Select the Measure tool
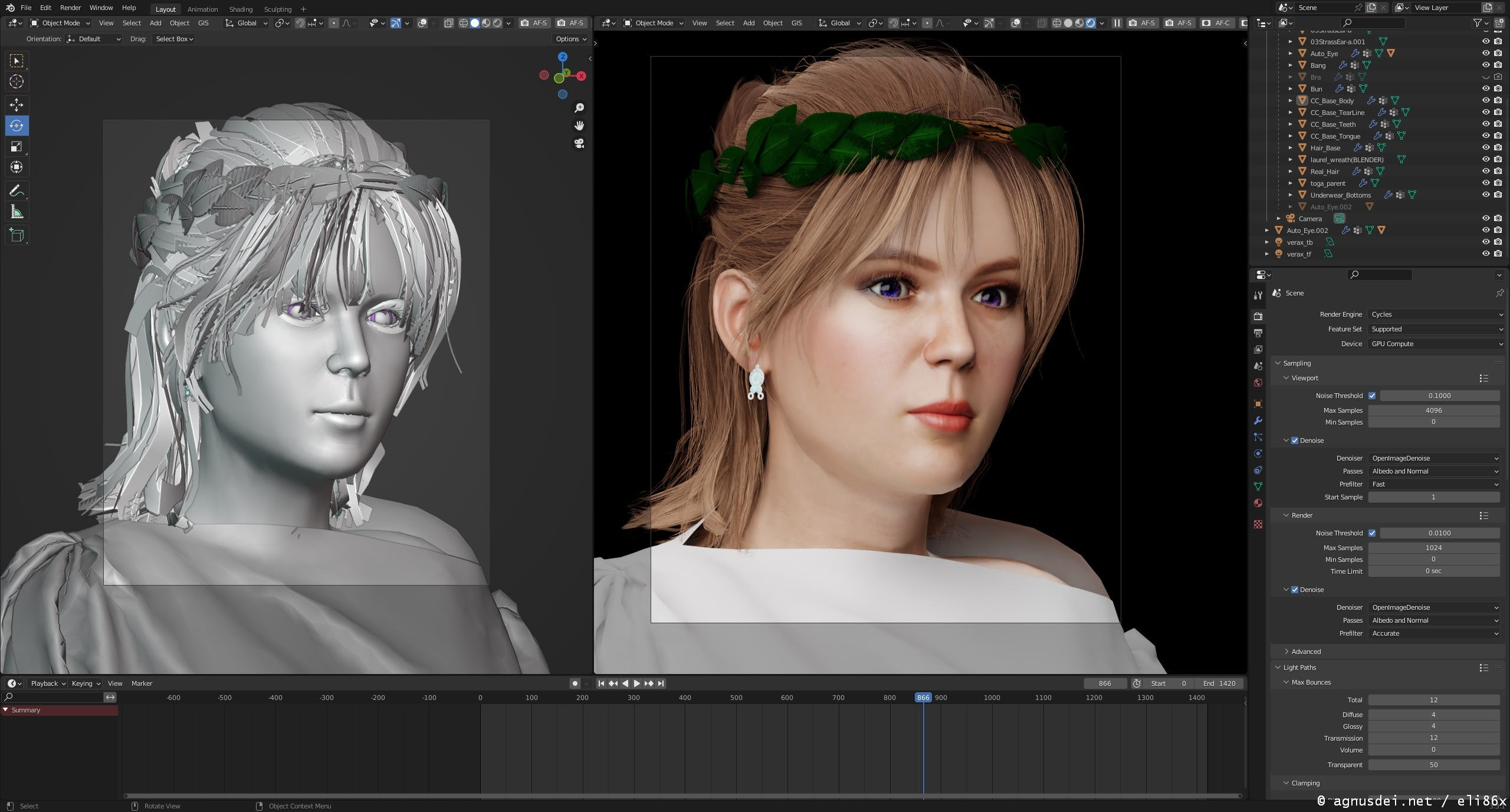 click(17, 212)
